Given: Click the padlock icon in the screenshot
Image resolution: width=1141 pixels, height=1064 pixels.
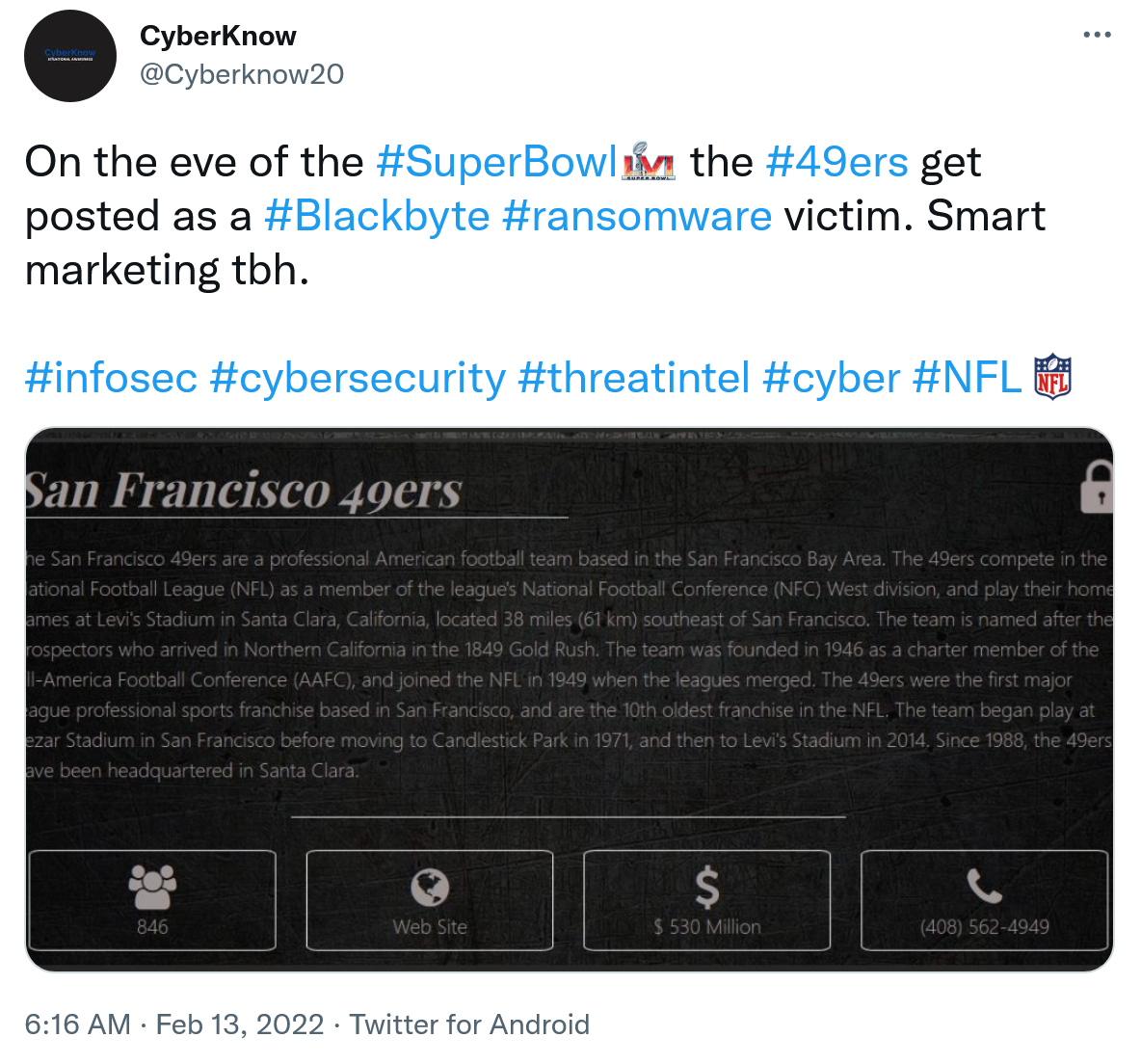Looking at the screenshot, I should 1098,486.
